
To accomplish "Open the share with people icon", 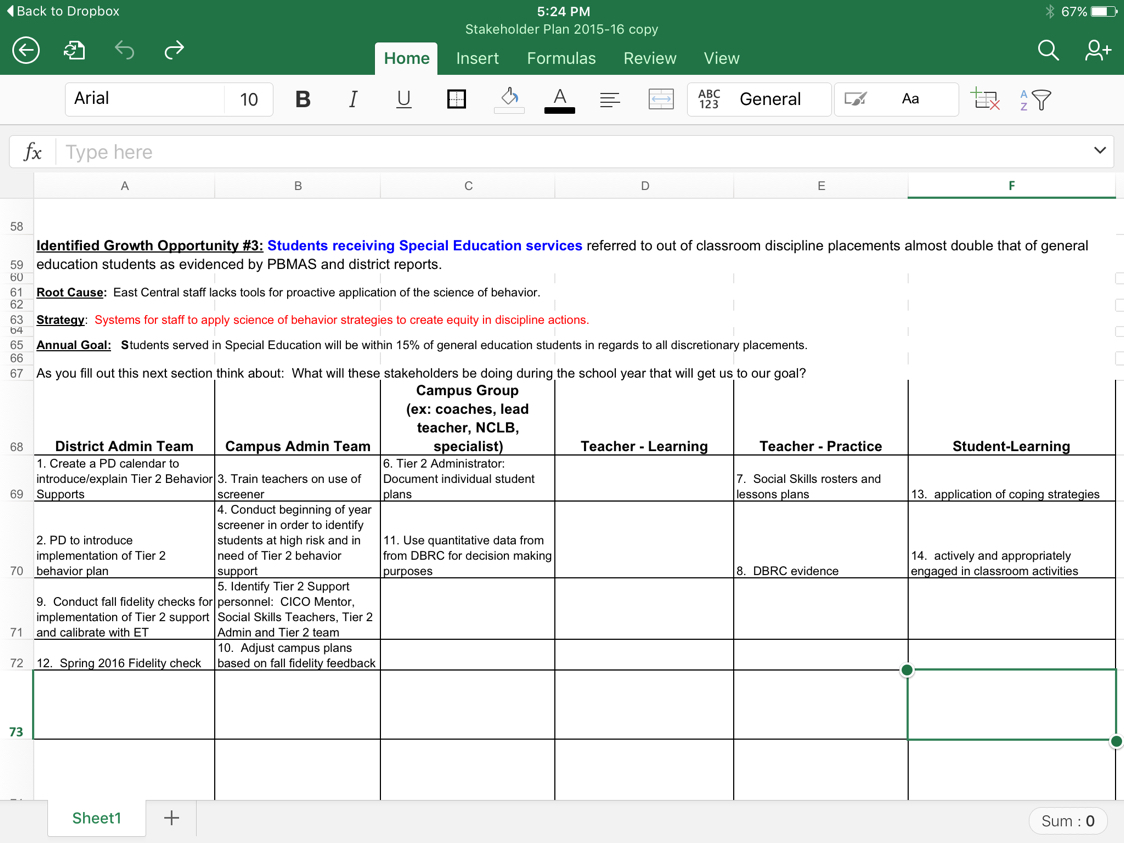I will pyautogui.click(x=1097, y=50).
